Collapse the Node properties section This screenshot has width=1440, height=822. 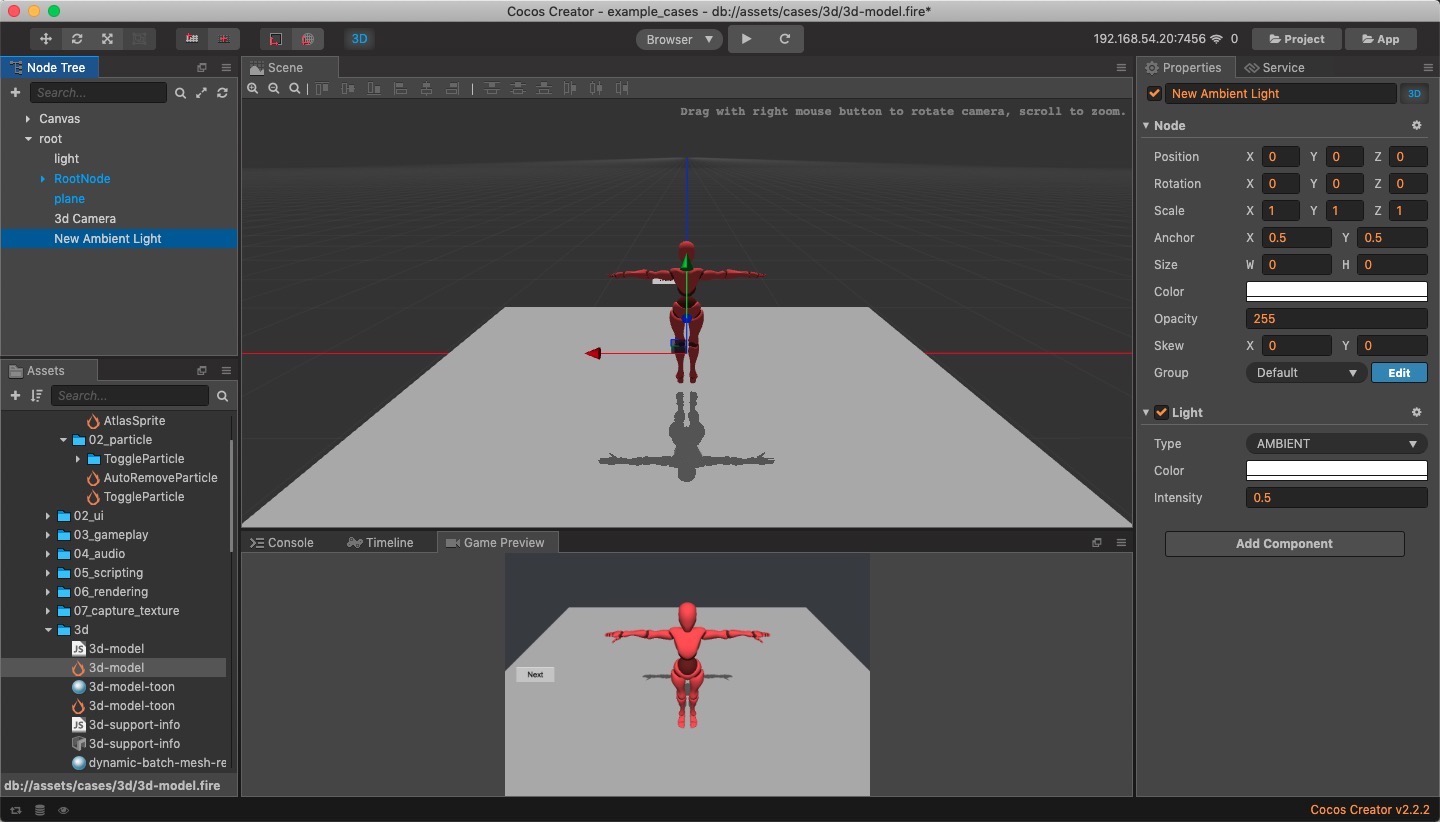[x=1146, y=126]
